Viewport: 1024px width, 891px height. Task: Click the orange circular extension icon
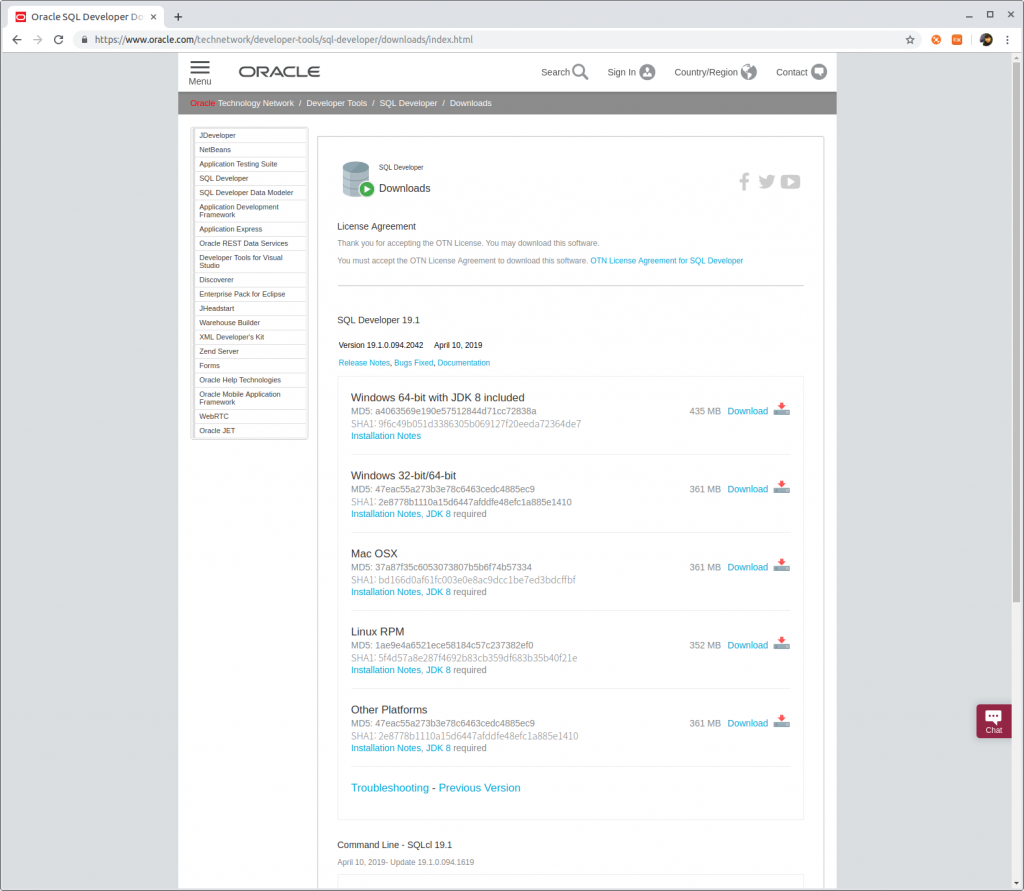(936, 40)
